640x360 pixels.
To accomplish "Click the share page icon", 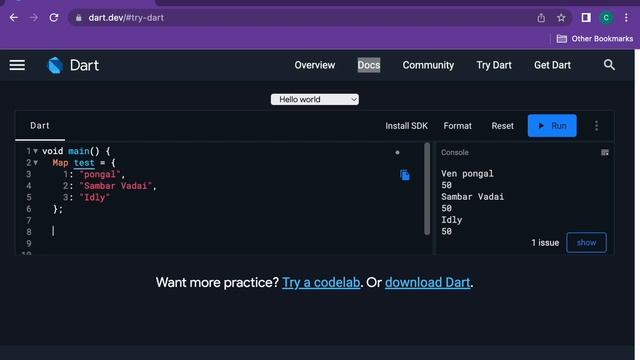I will [541, 18].
